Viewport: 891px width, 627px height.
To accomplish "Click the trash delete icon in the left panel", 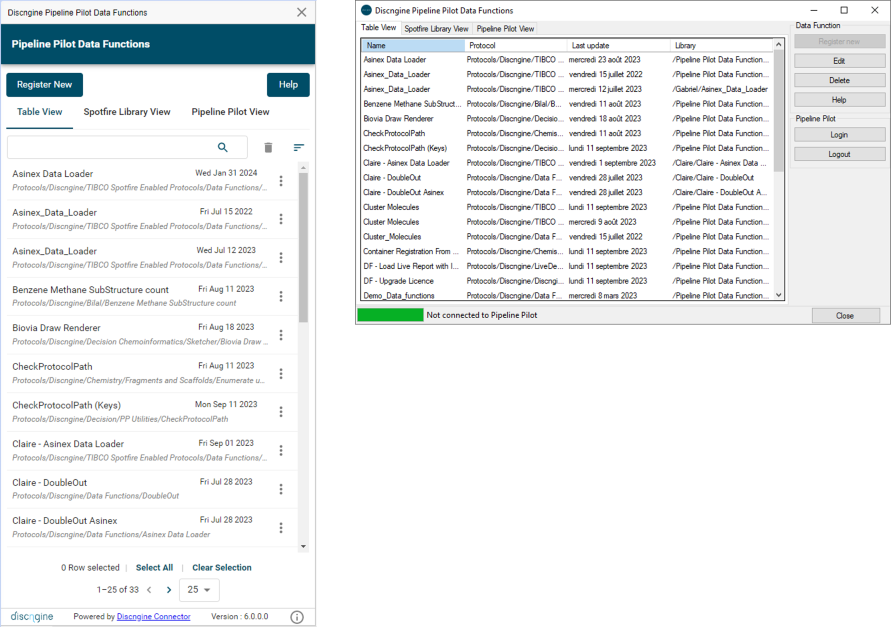I will pyautogui.click(x=268, y=147).
